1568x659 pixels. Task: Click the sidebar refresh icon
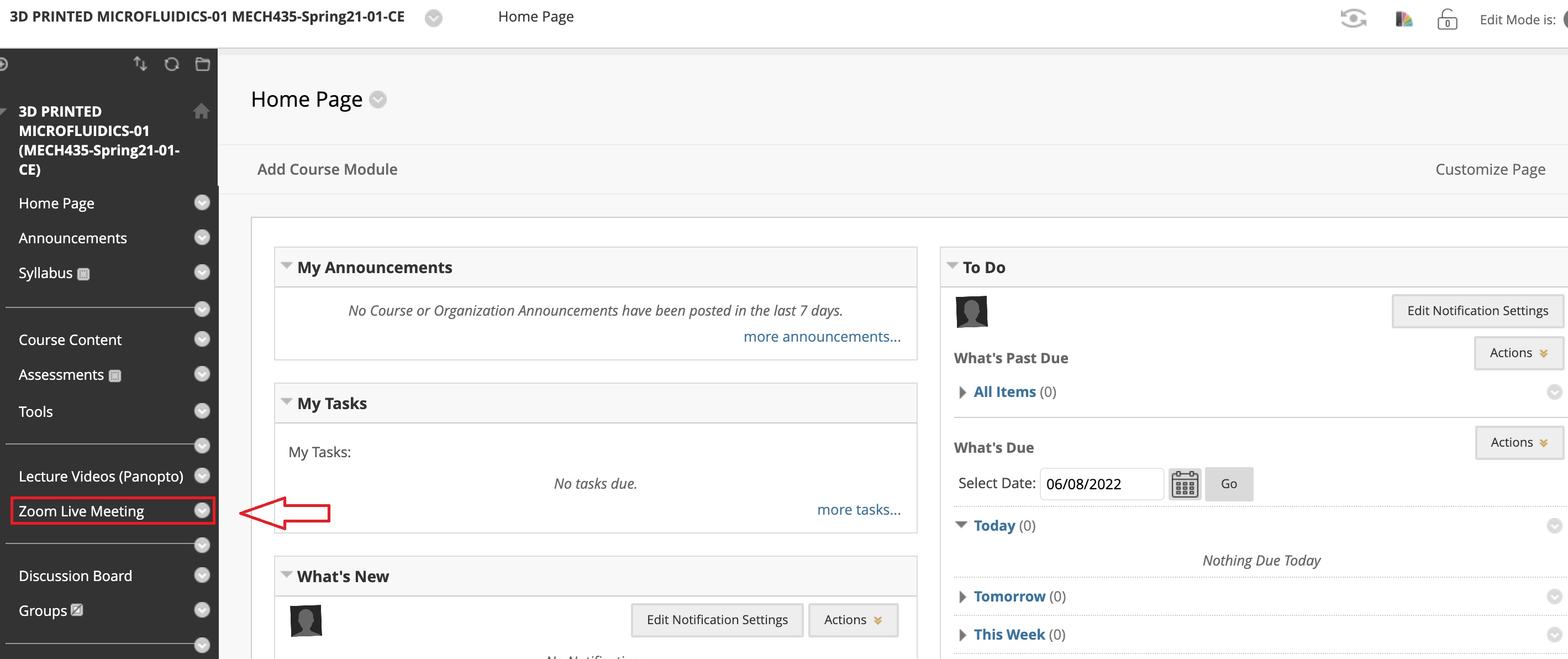(x=172, y=64)
